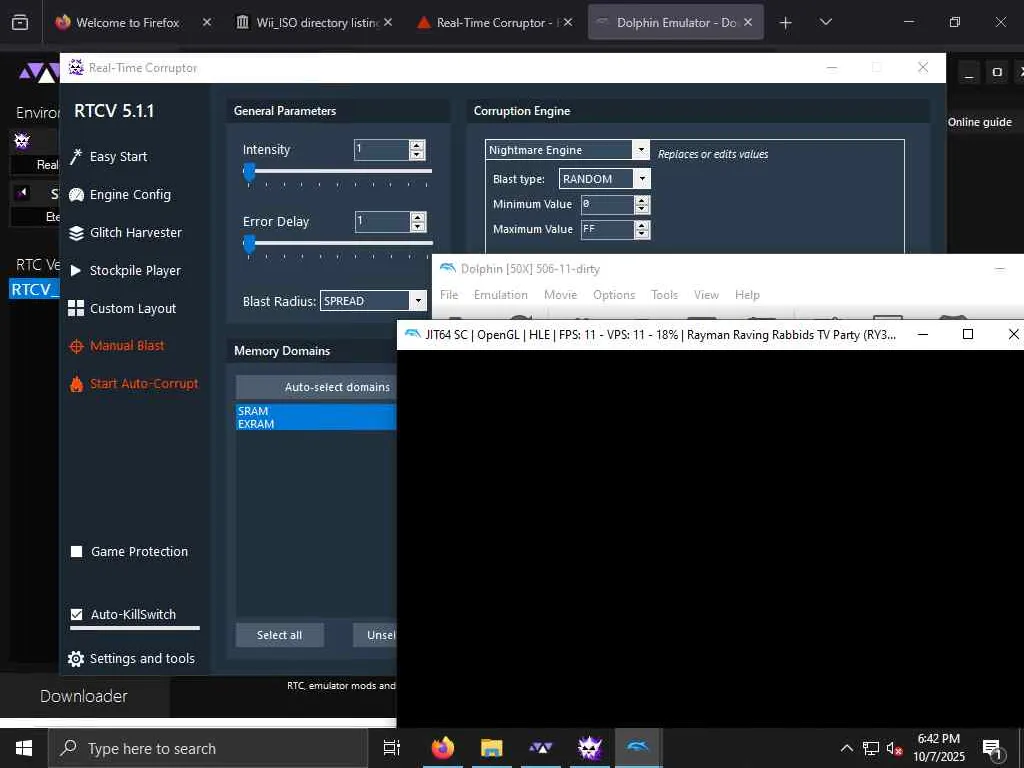Click the Error Delay slider handle
Image resolution: width=1024 pixels, height=768 pixels.
point(249,244)
